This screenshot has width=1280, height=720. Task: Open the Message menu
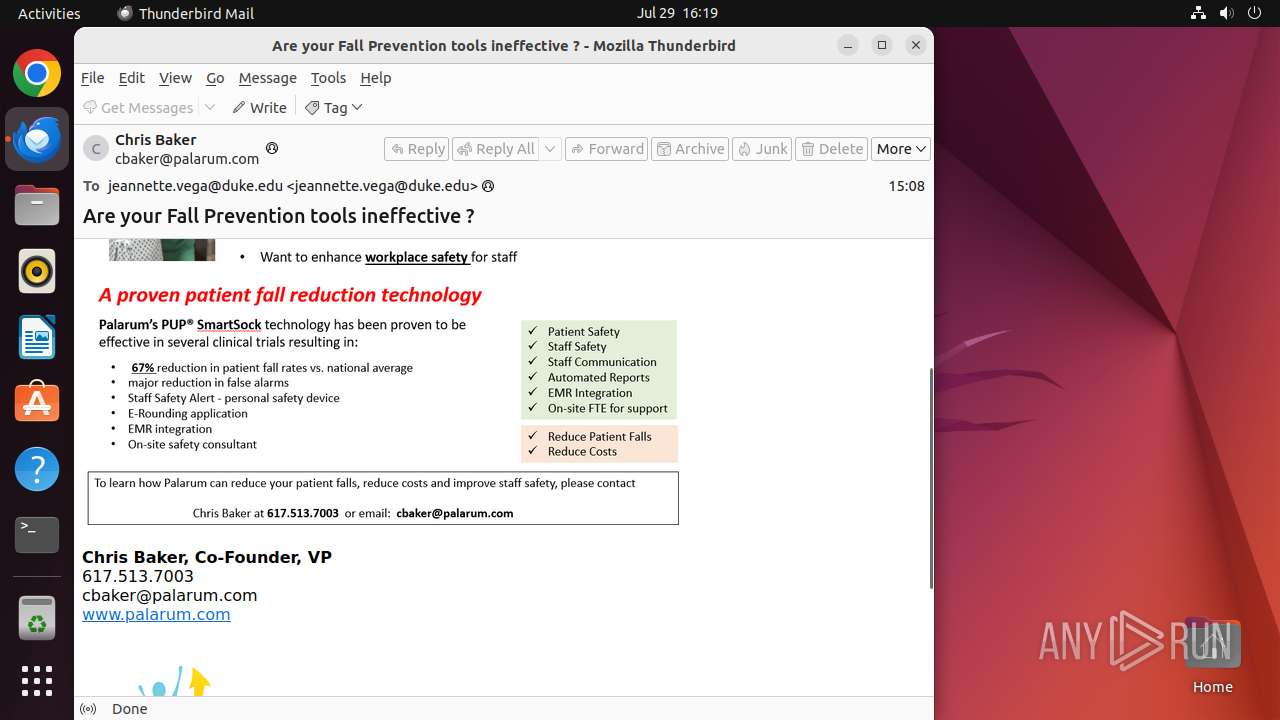coord(267,78)
